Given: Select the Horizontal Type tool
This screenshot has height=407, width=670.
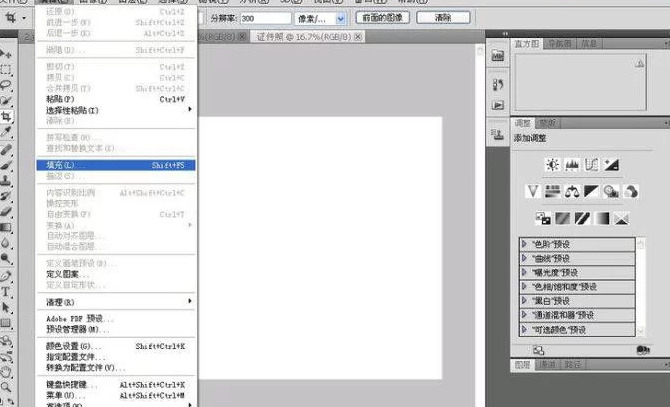Looking at the screenshot, I should point(6,292).
